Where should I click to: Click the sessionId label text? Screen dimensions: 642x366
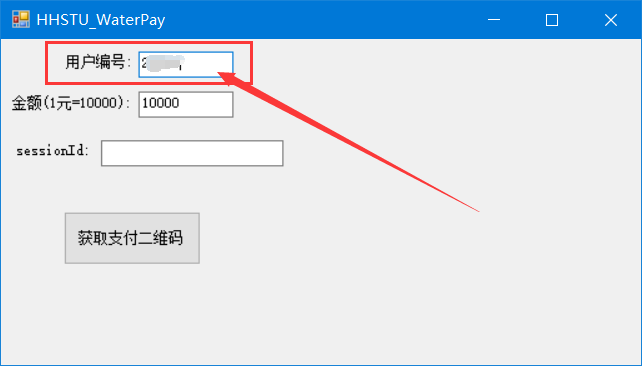[52, 151]
